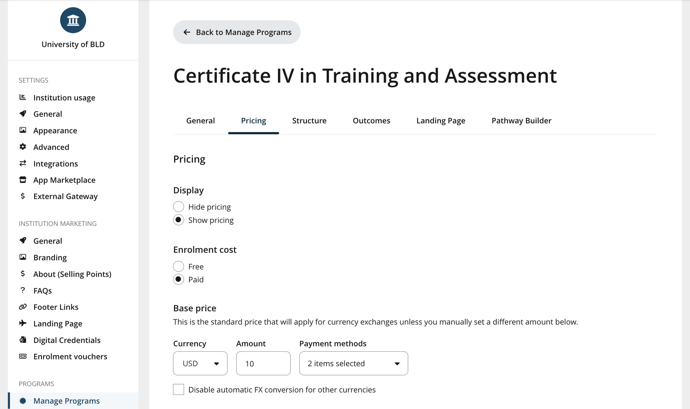This screenshot has width=690, height=409.
Task: Switch to the Structure tab
Action: [x=309, y=121]
